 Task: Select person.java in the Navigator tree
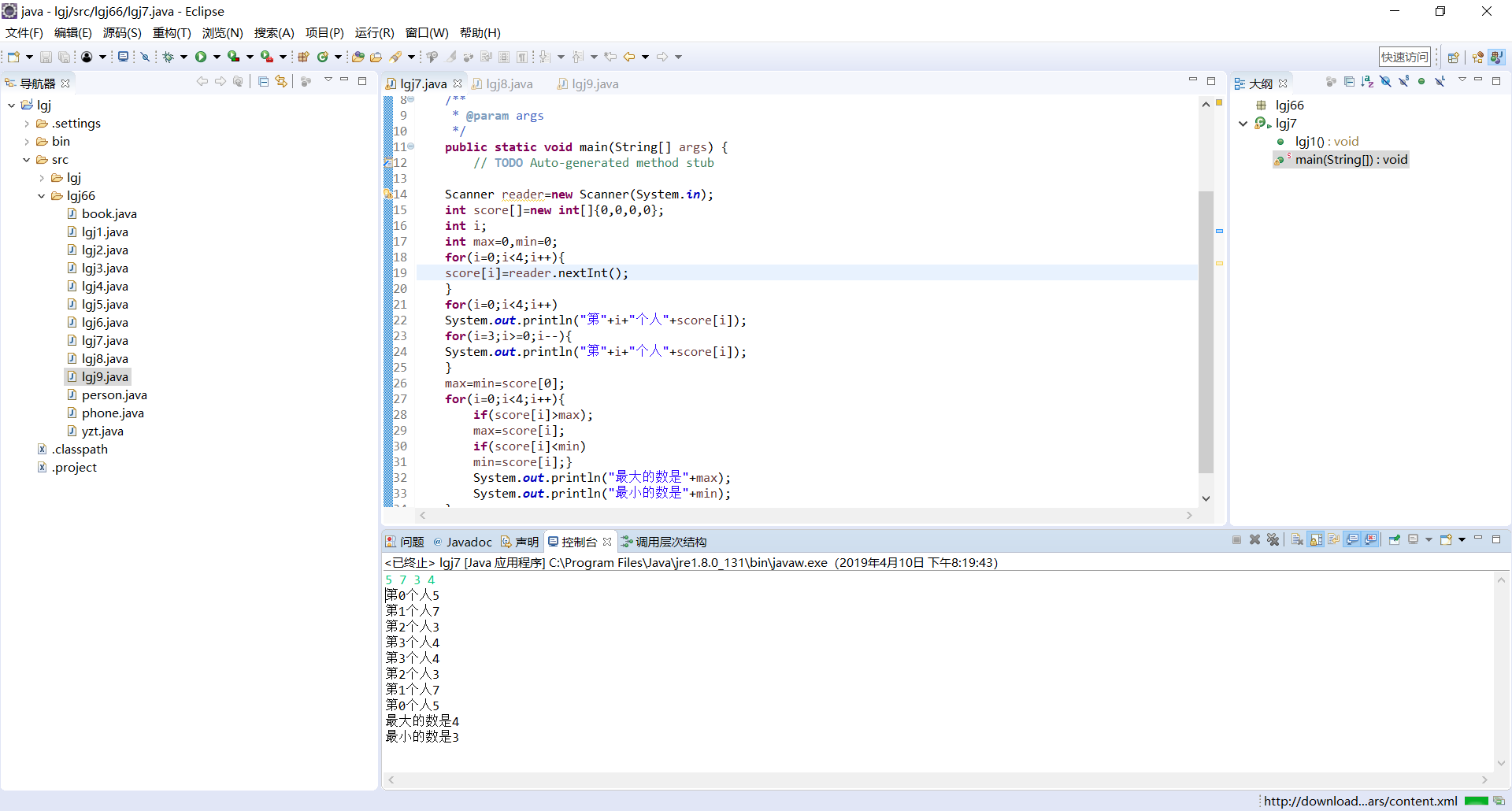(x=114, y=395)
